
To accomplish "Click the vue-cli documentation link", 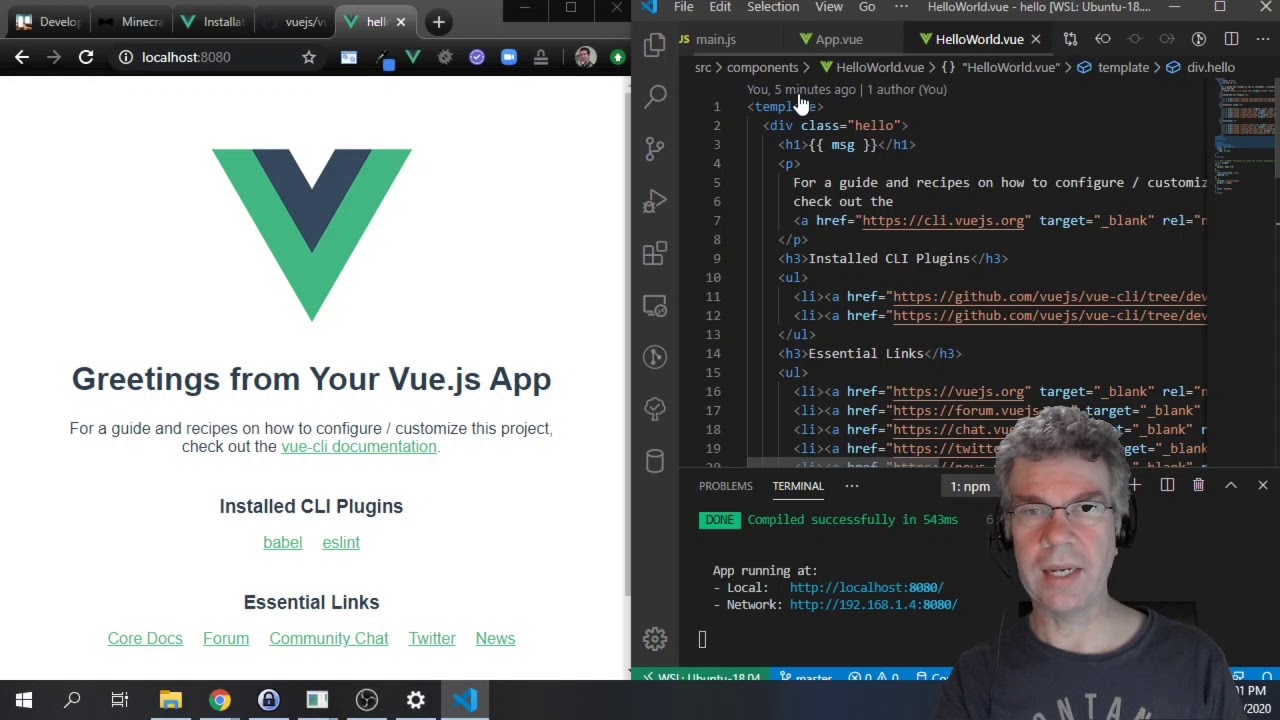I will [x=358, y=446].
